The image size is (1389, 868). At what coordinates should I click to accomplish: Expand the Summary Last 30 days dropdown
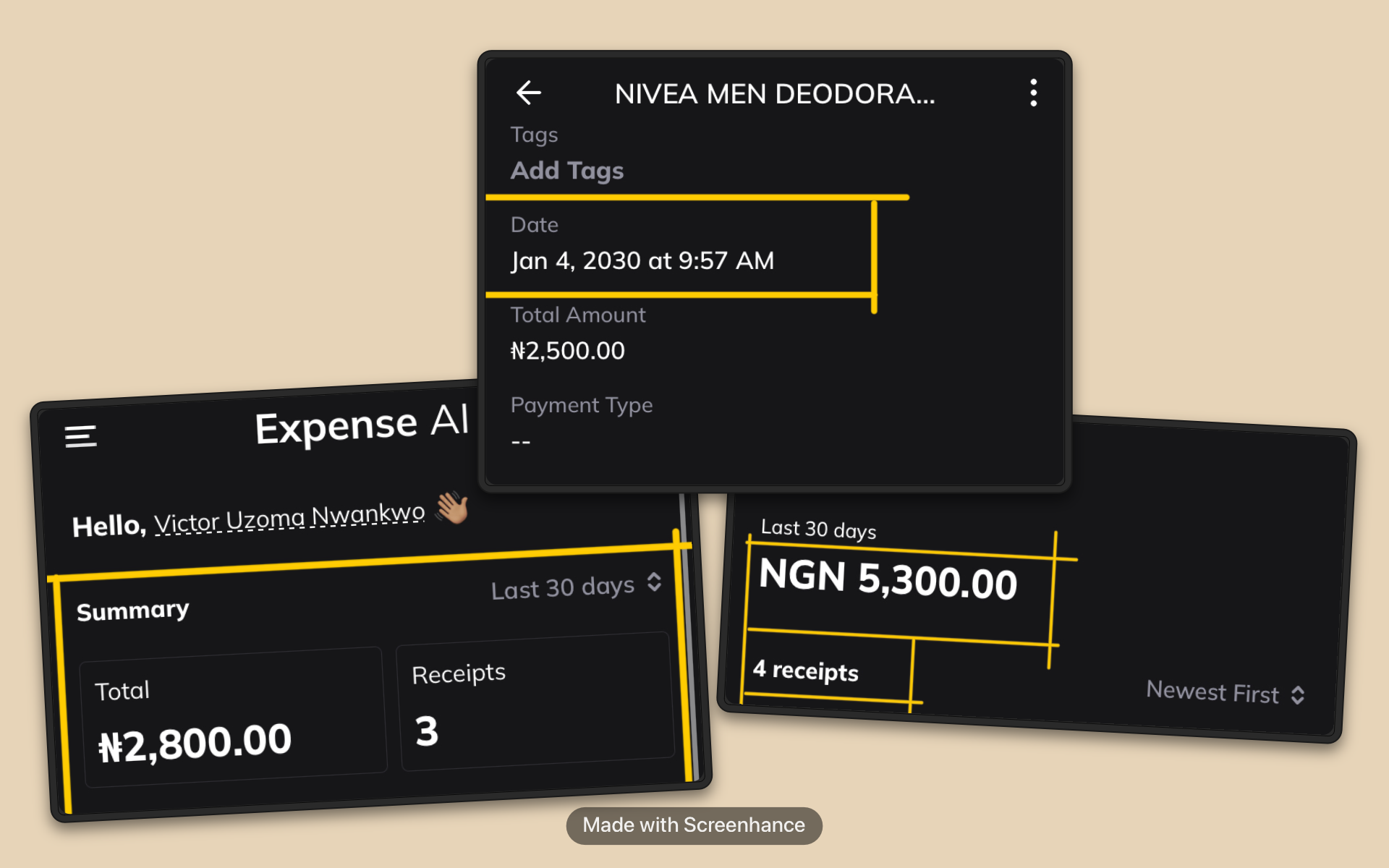575,587
